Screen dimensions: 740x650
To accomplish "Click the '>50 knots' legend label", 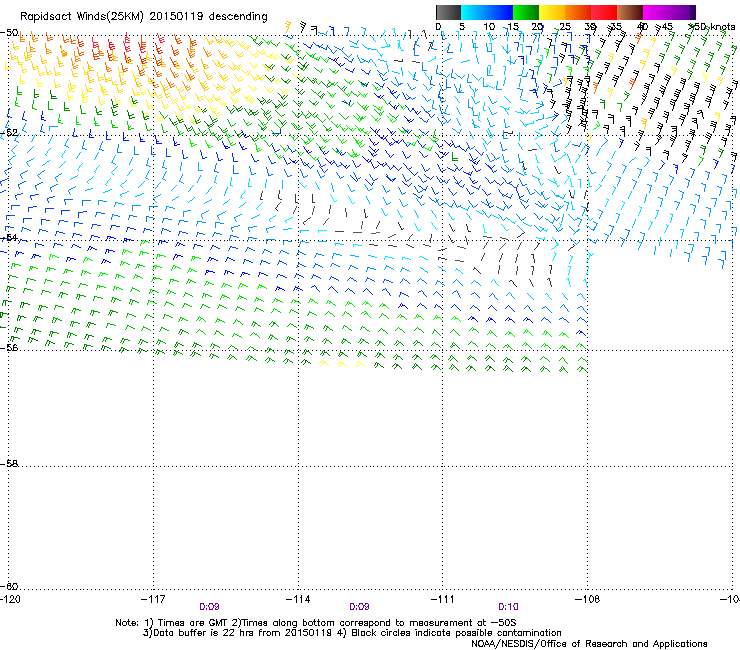I will click(x=711, y=27).
